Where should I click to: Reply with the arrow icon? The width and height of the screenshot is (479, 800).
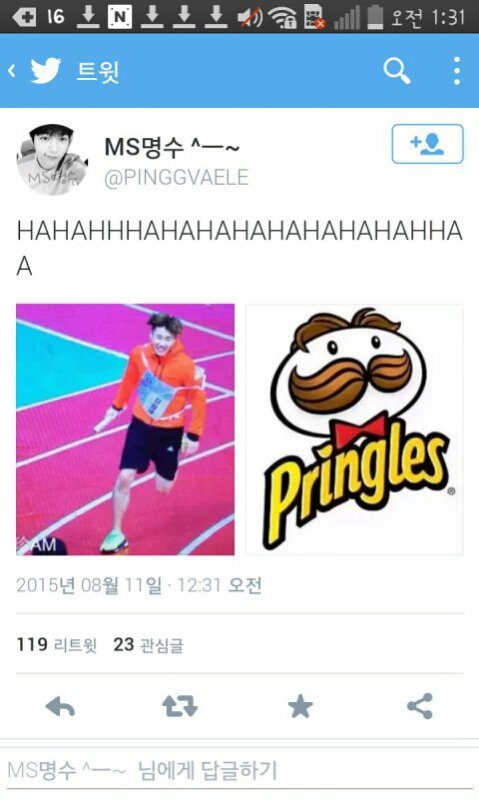click(x=60, y=707)
